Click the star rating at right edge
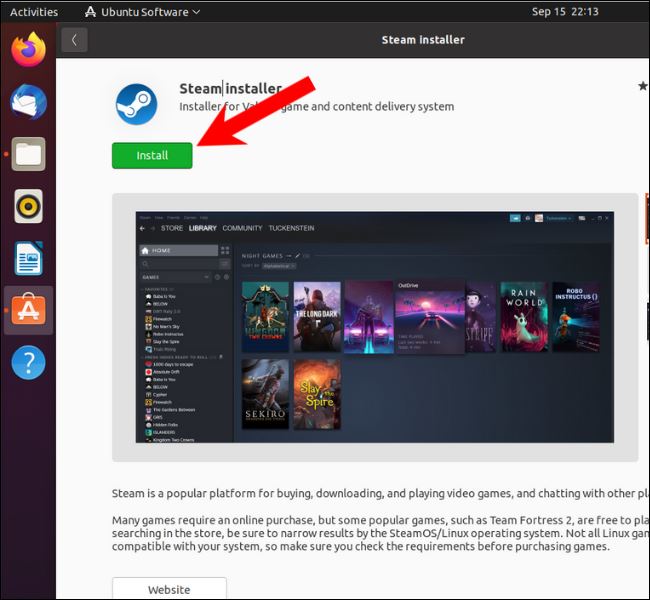This screenshot has width=650, height=600. 642,87
